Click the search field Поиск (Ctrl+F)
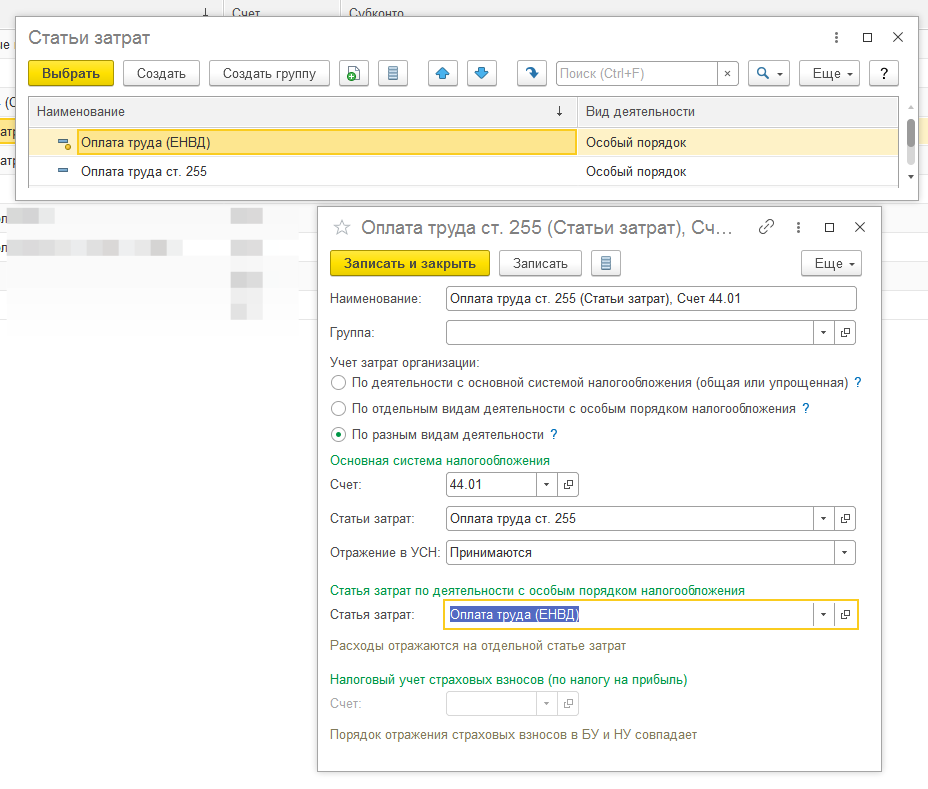The width and height of the screenshot is (928, 789). pyautogui.click(x=636, y=73)
